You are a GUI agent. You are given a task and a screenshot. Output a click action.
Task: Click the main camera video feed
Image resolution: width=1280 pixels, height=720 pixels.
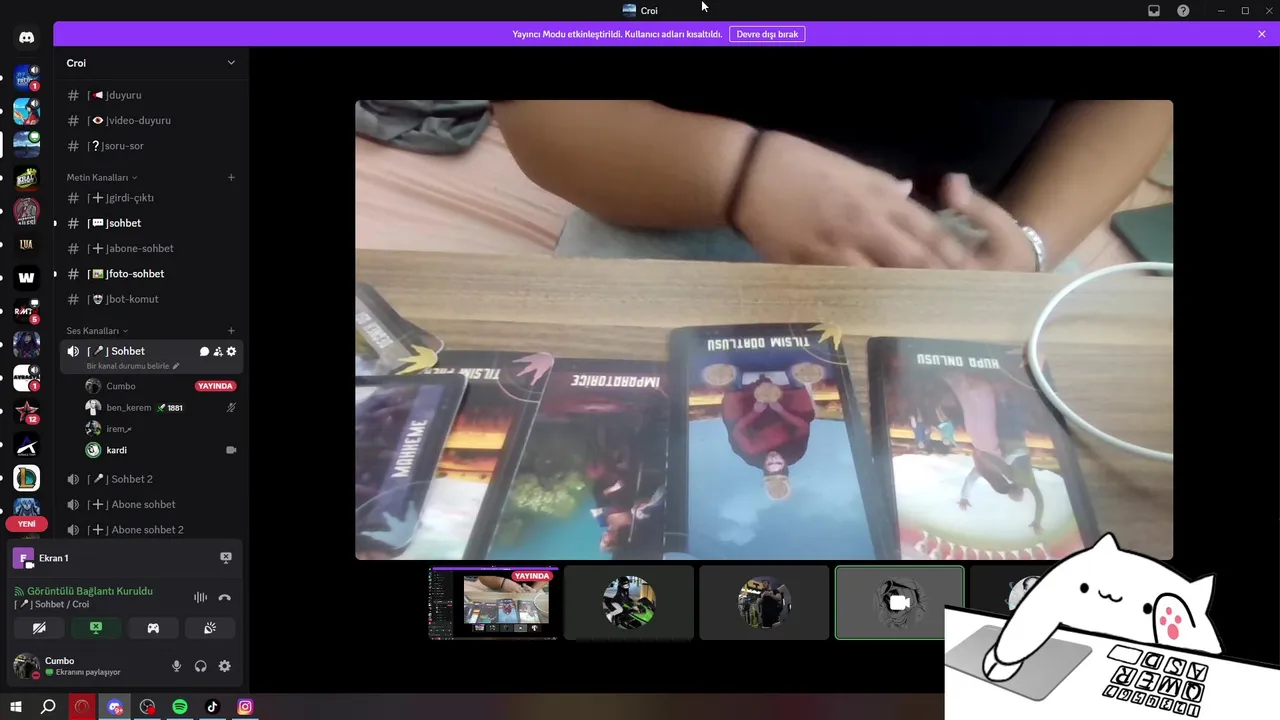[x=764, y=330]
